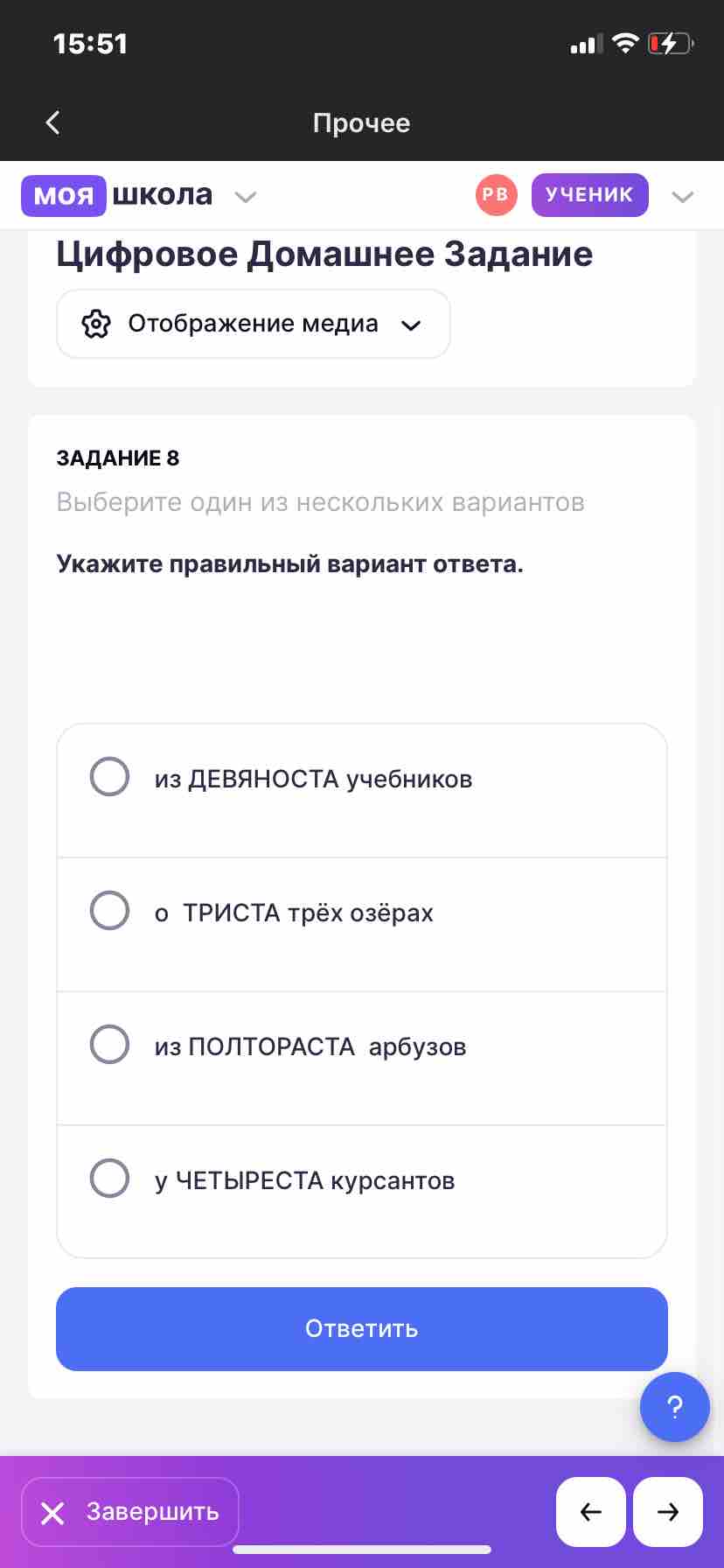
Task: Return to the previous task arrow
Action: click(x=591, y=1512)
